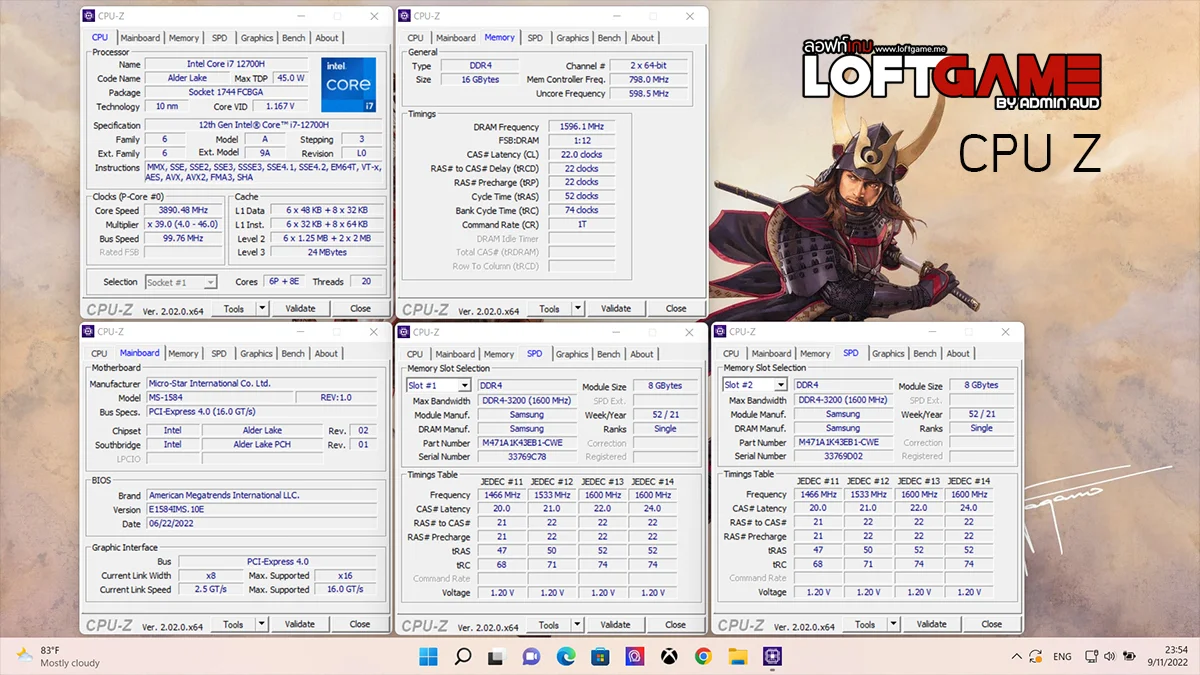Expand the Slot #1 memory slot dropdown
This screenshot has height=675, width=1200.
coord(464,386)
